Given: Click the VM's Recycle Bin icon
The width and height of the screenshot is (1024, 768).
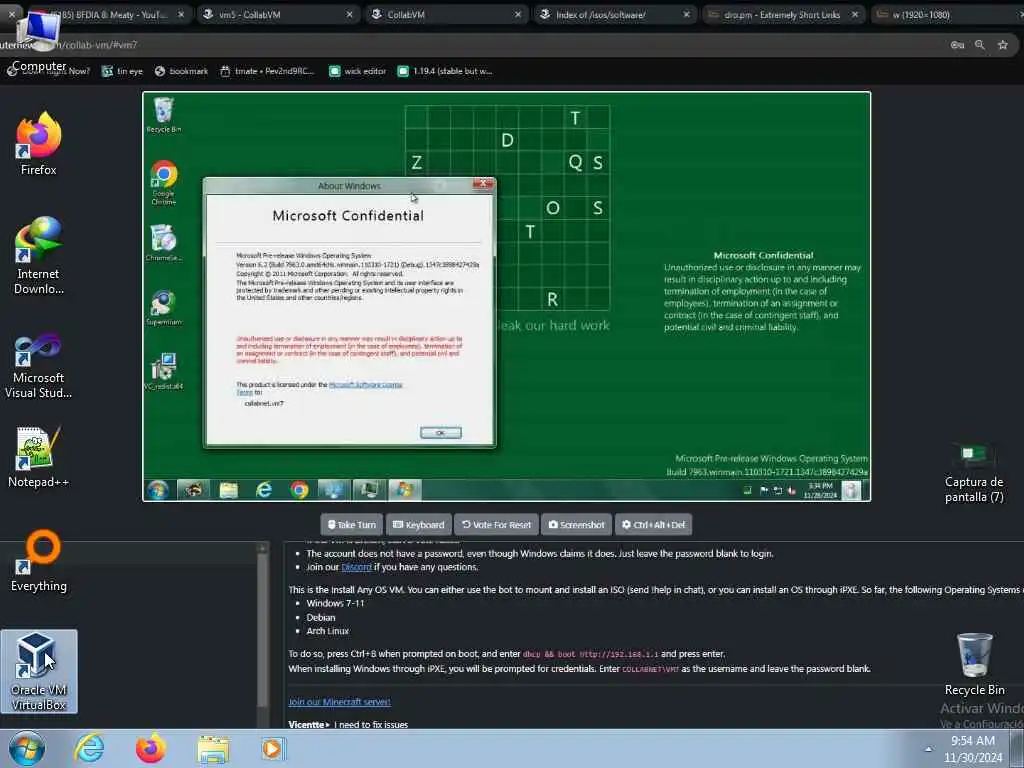Looking at the screenshot, I should pyautogui.click(x=163, y=115).
